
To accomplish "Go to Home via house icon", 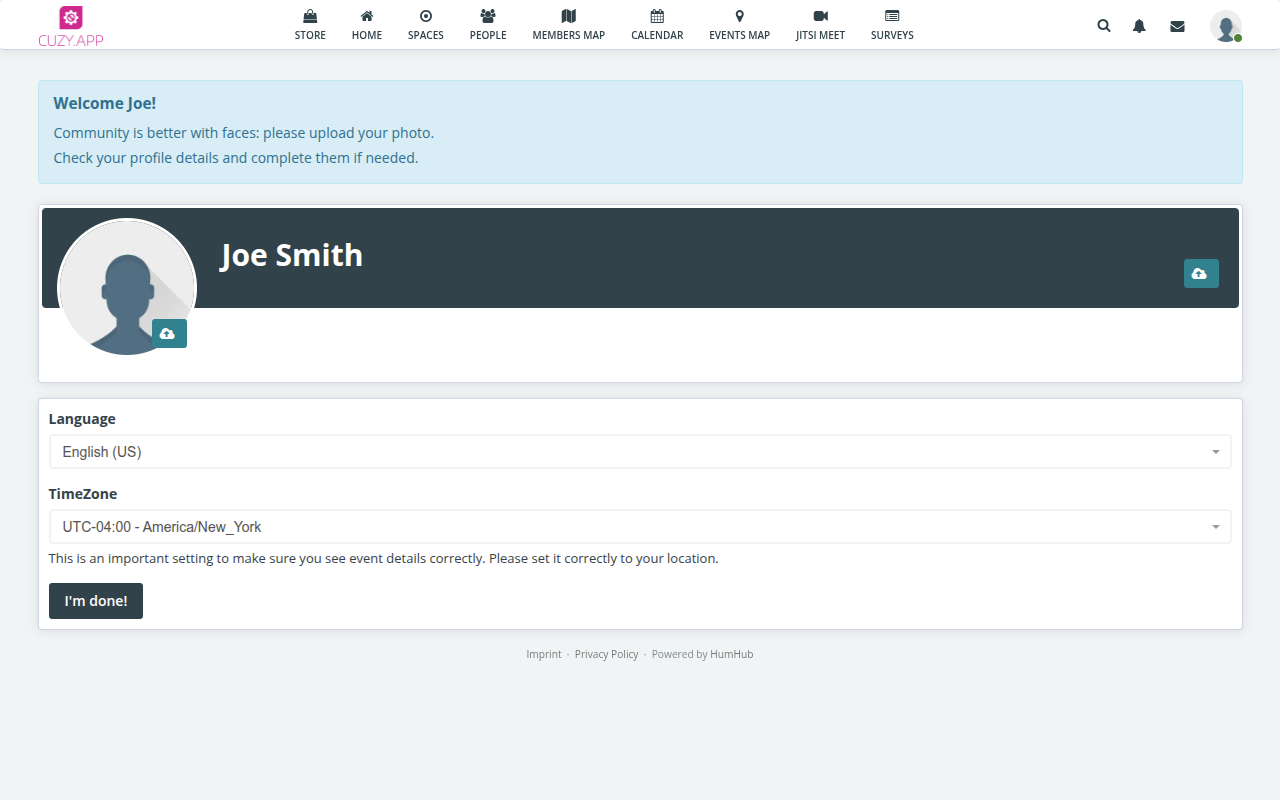I will point(367,16).
